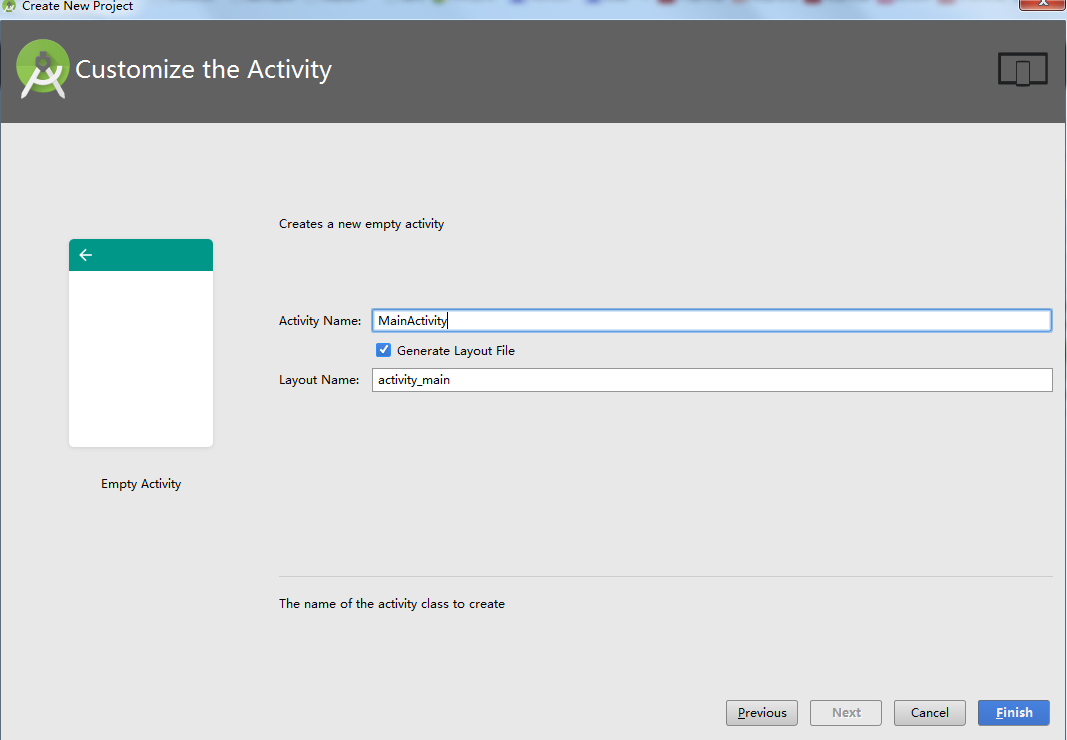Click the Activity Name input field
Image resolution: width=1067 pixels, height=740 pixels.
point(712,321)
